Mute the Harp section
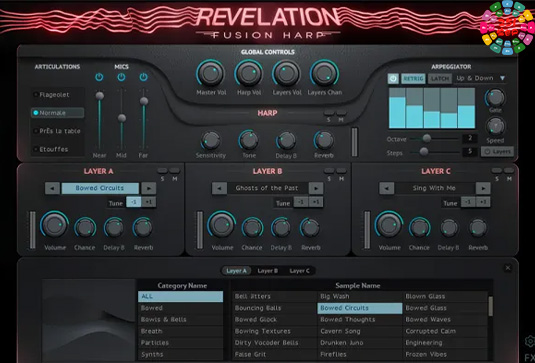The height and width of the screenshot is (363, 535). click(x=341, y=113)
